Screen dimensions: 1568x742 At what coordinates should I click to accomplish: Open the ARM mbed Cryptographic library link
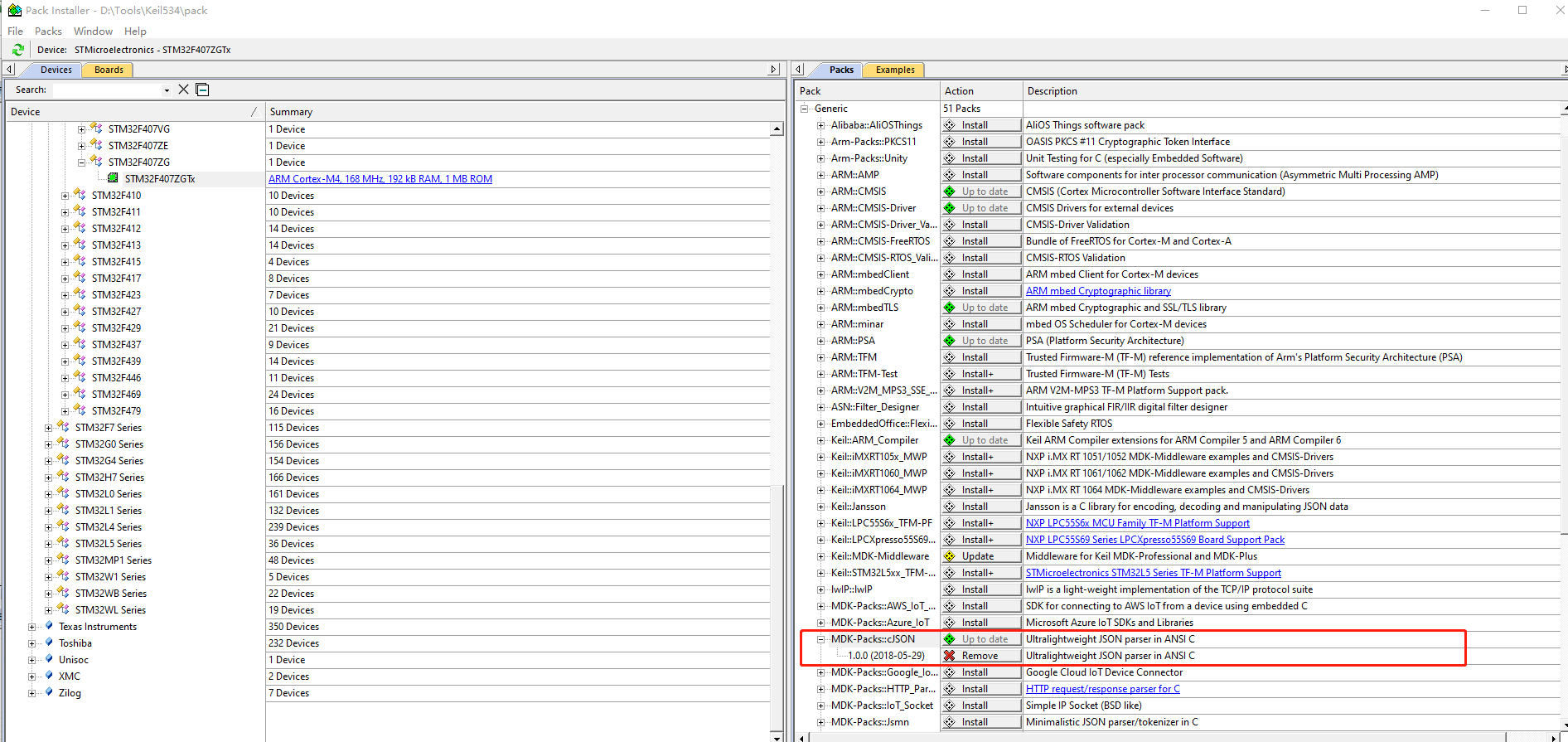(x=1098, y=291)
